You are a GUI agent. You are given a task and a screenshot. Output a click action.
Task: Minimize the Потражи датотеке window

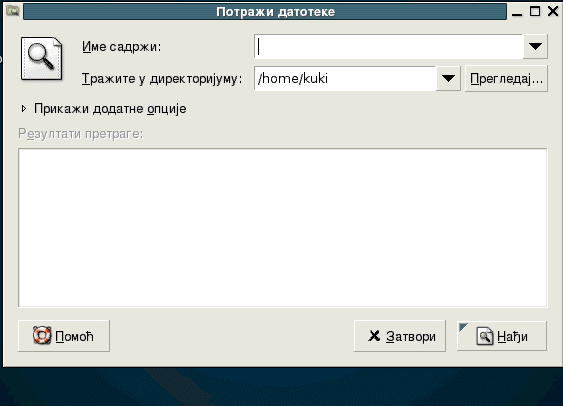(x=517, y=12)
